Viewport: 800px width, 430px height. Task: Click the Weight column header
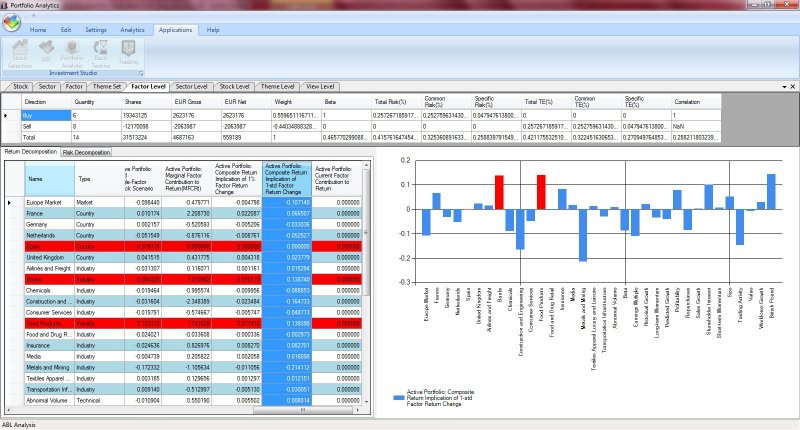[296, 102]
